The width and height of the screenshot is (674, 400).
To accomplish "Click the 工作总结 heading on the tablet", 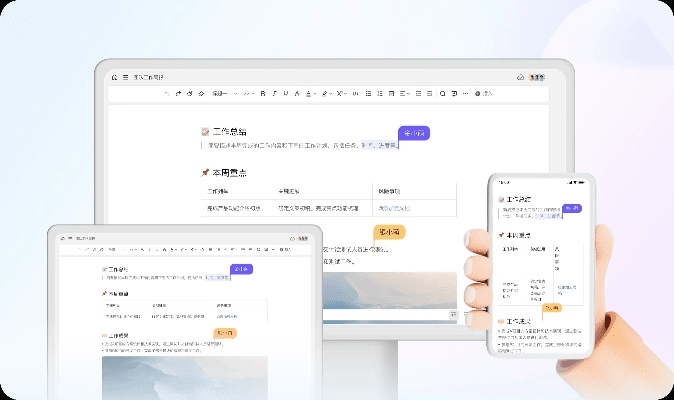I will click(x=118, y=269).
